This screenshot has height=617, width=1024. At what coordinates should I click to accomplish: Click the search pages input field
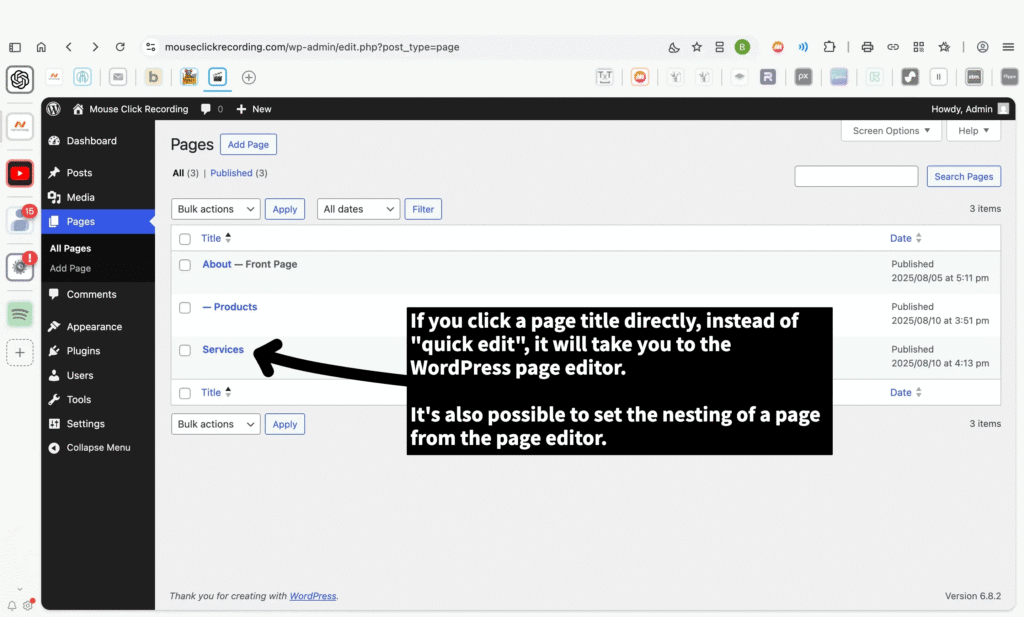[x=856, y=177]
